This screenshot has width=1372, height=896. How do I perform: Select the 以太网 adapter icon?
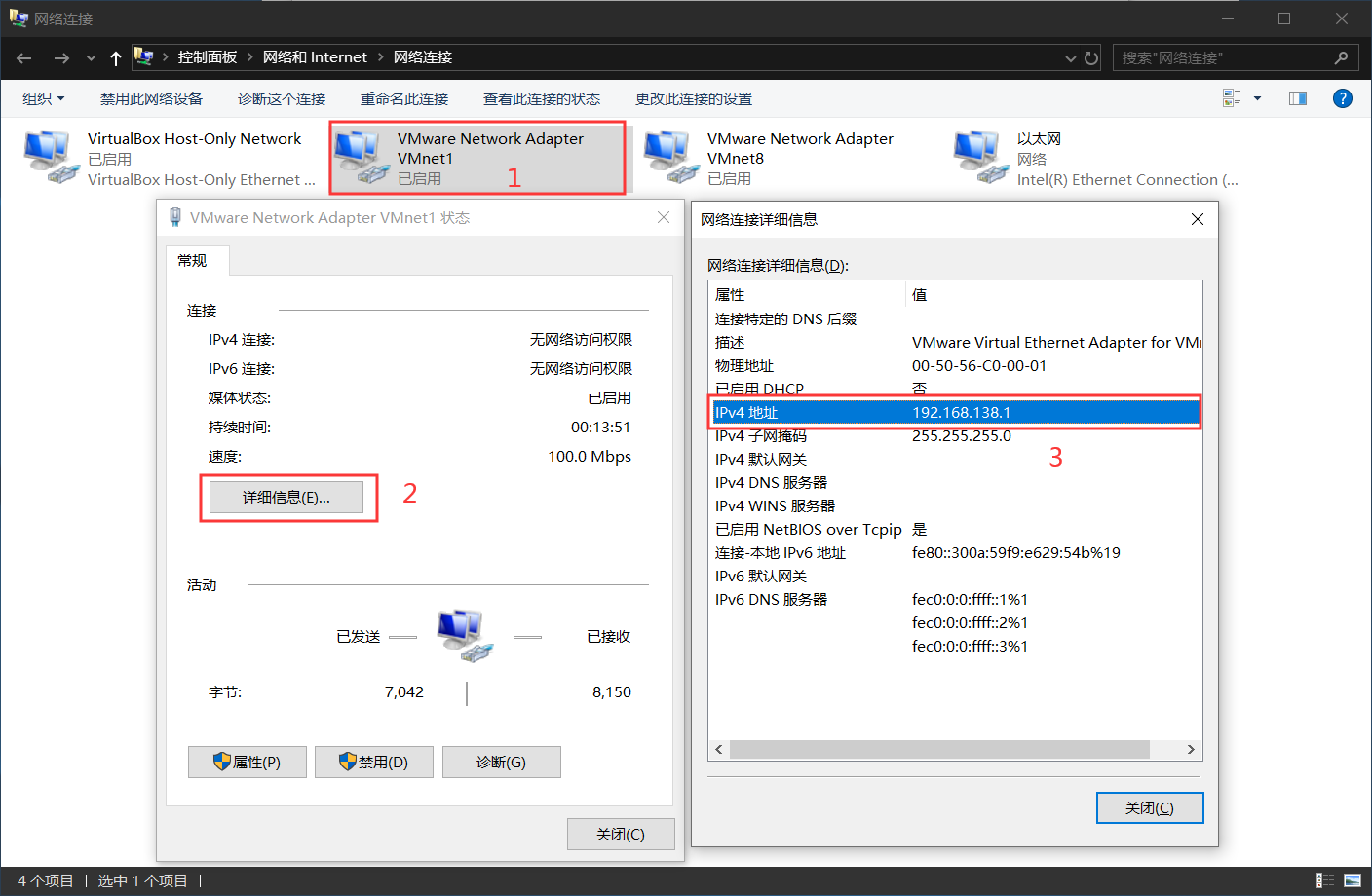tap(981, 158)
